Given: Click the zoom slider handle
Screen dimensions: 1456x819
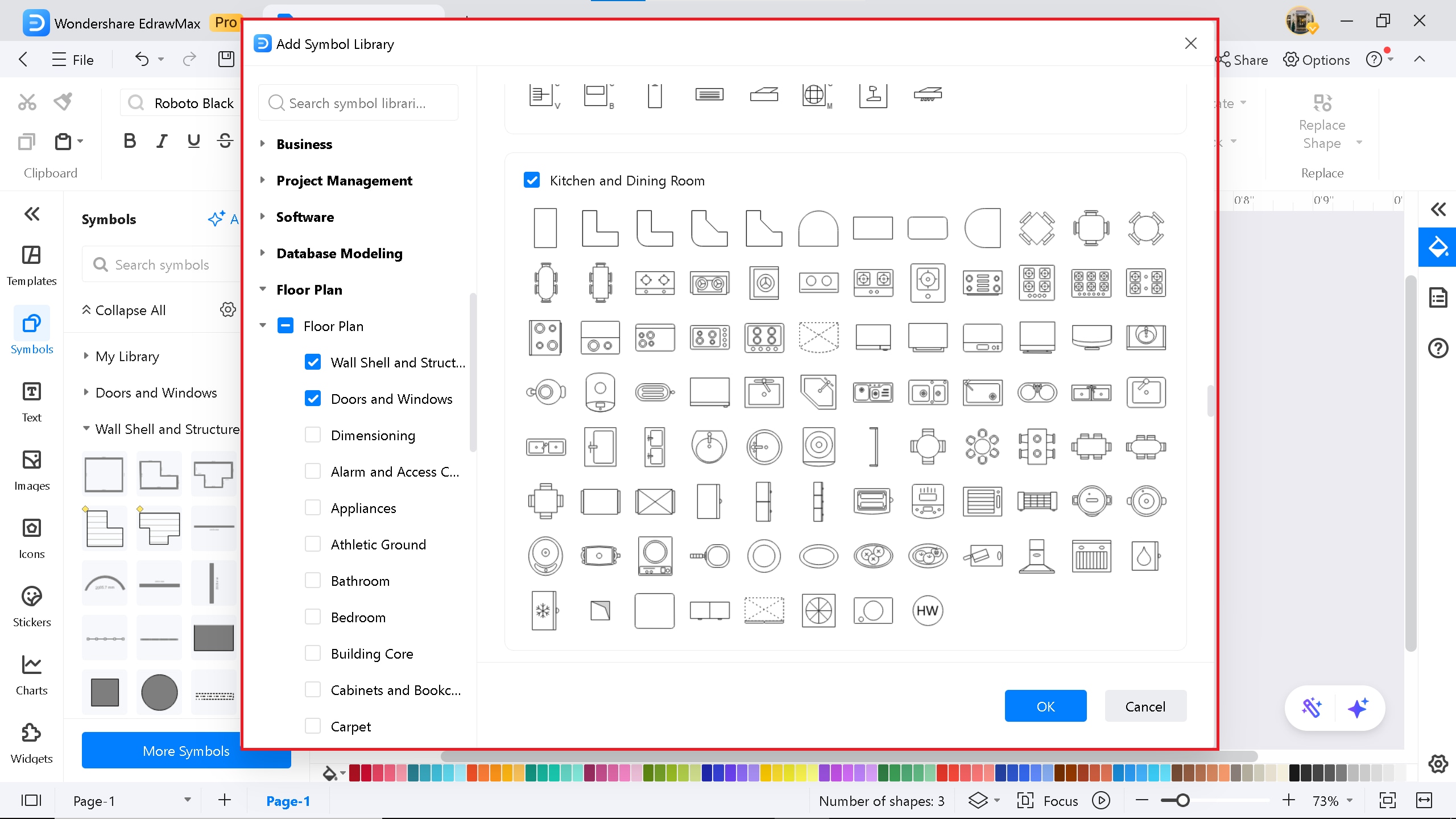Looking at the screenshot, I should [1183, 800].
